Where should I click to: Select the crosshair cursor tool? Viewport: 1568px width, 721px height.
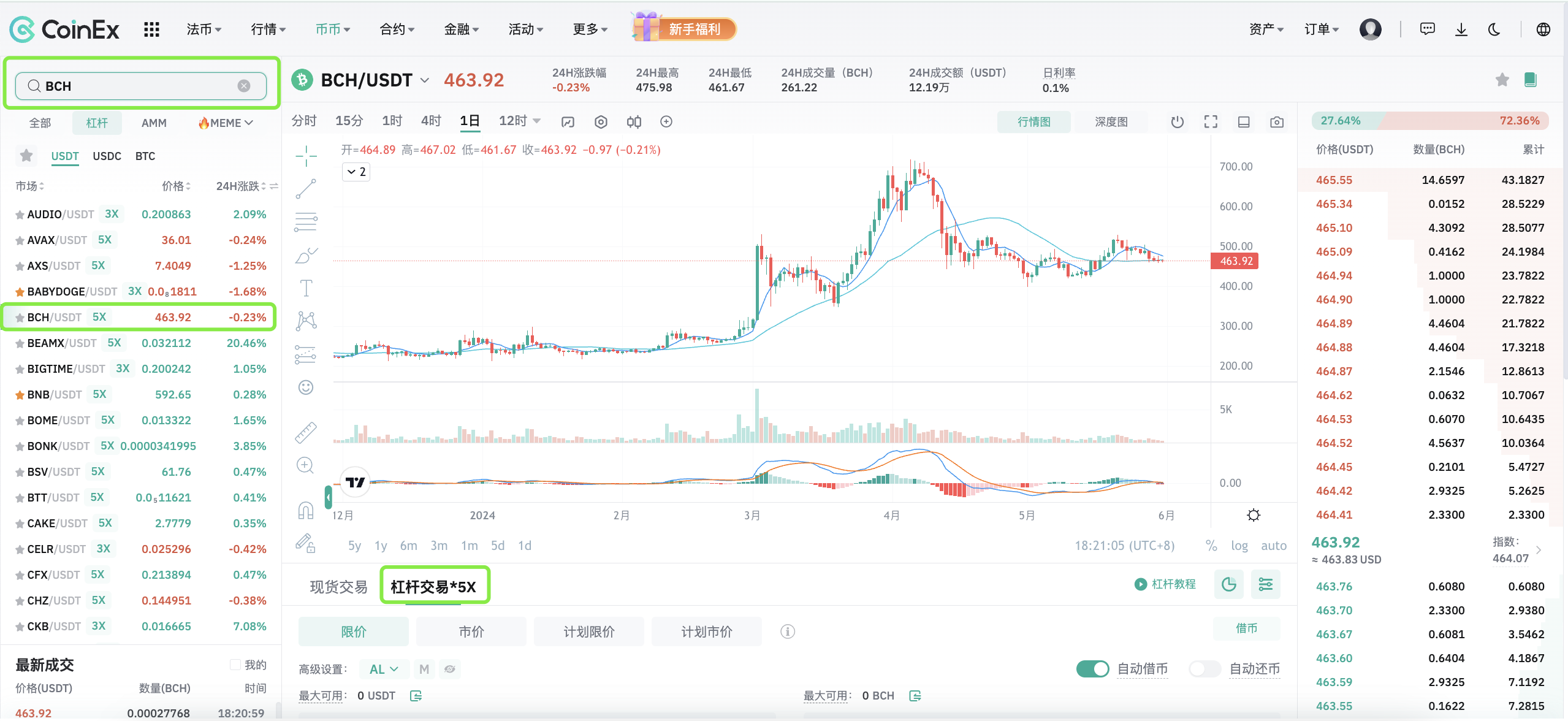click(306, 156)
